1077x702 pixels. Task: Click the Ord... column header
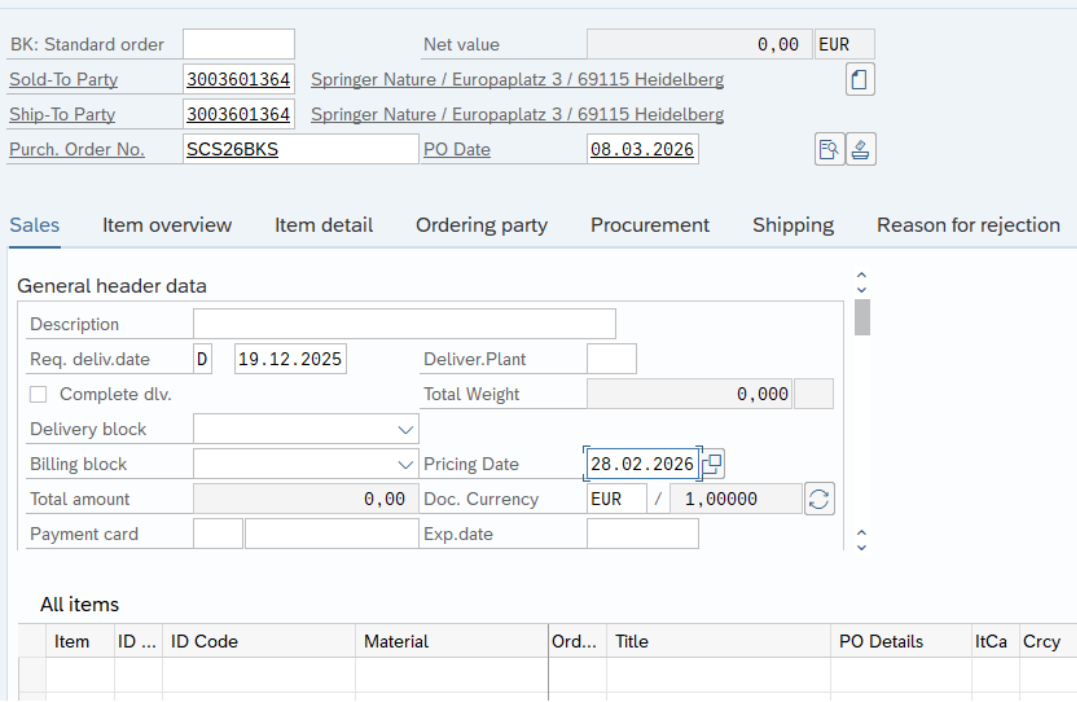click(578, 641)
